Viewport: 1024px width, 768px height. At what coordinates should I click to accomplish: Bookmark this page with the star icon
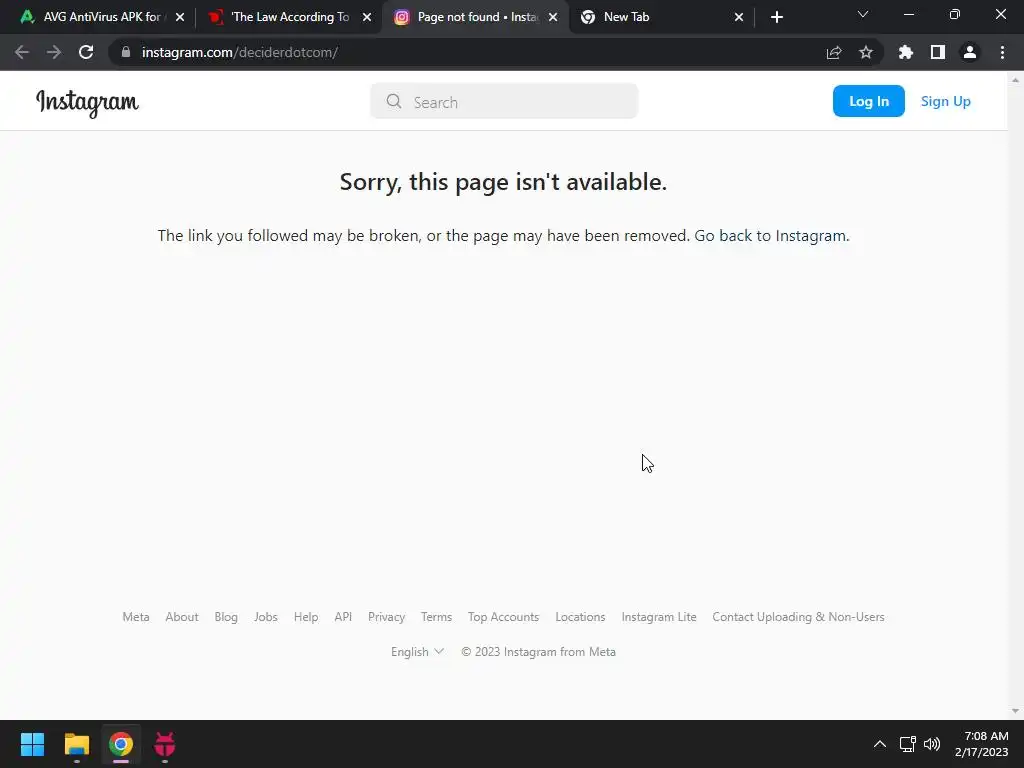click(866, 52)
